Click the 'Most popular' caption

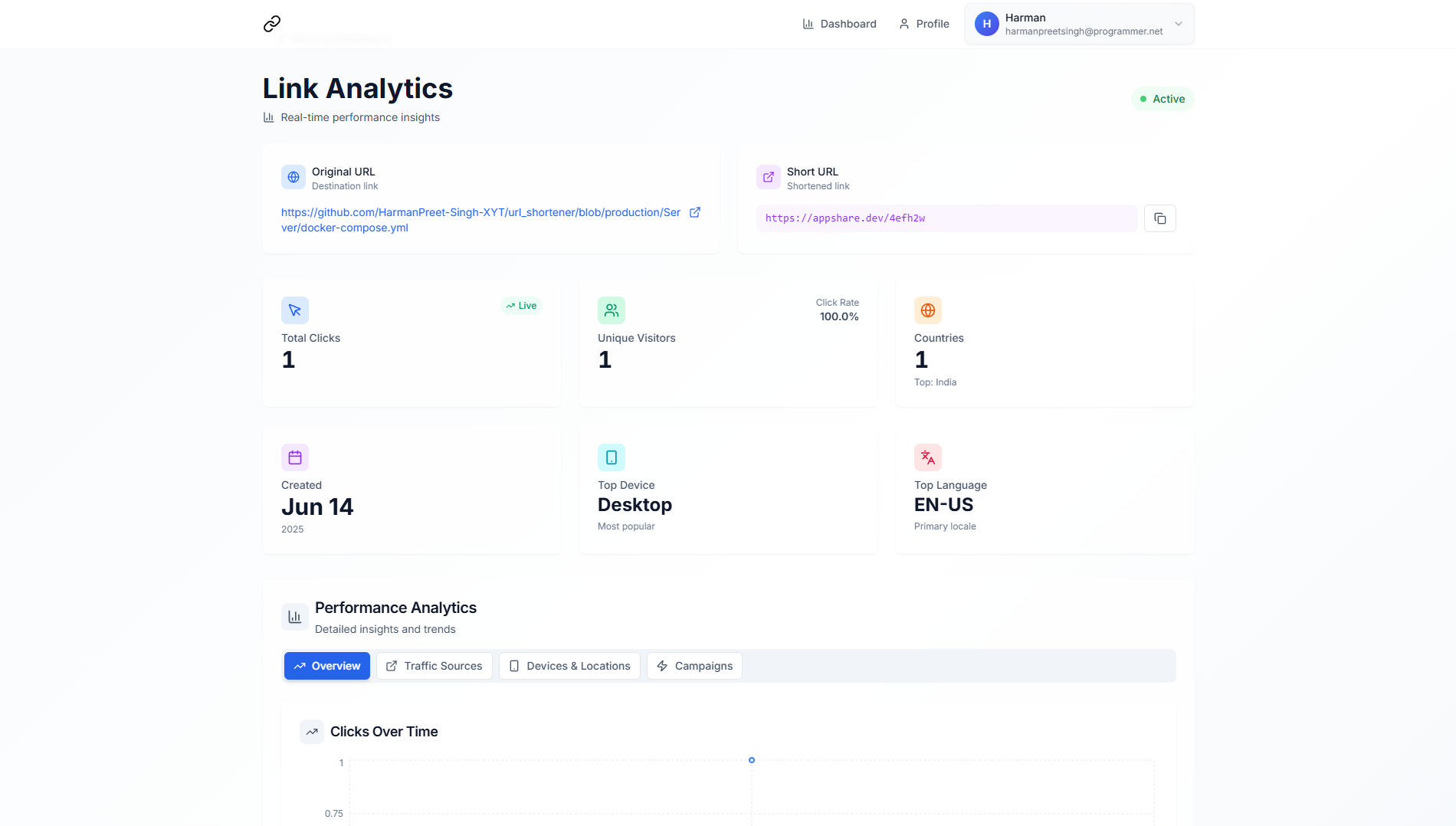[626, 526]
